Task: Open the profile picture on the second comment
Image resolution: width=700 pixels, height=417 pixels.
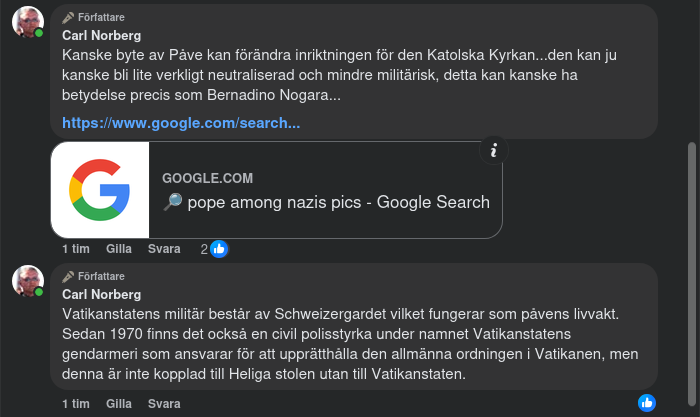Action: (x=27, y=280)
